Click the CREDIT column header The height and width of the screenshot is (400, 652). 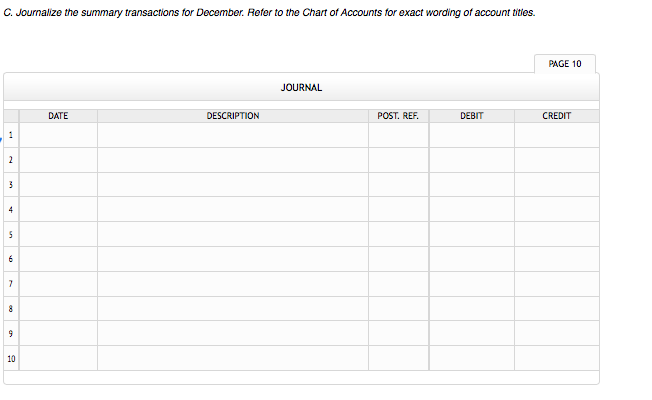click(556, 116)
